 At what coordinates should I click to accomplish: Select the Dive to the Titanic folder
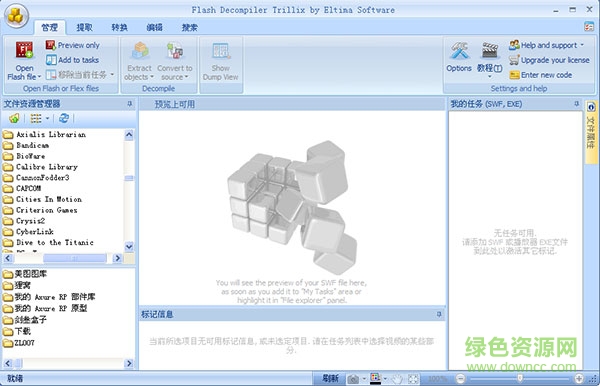point(55,242)
